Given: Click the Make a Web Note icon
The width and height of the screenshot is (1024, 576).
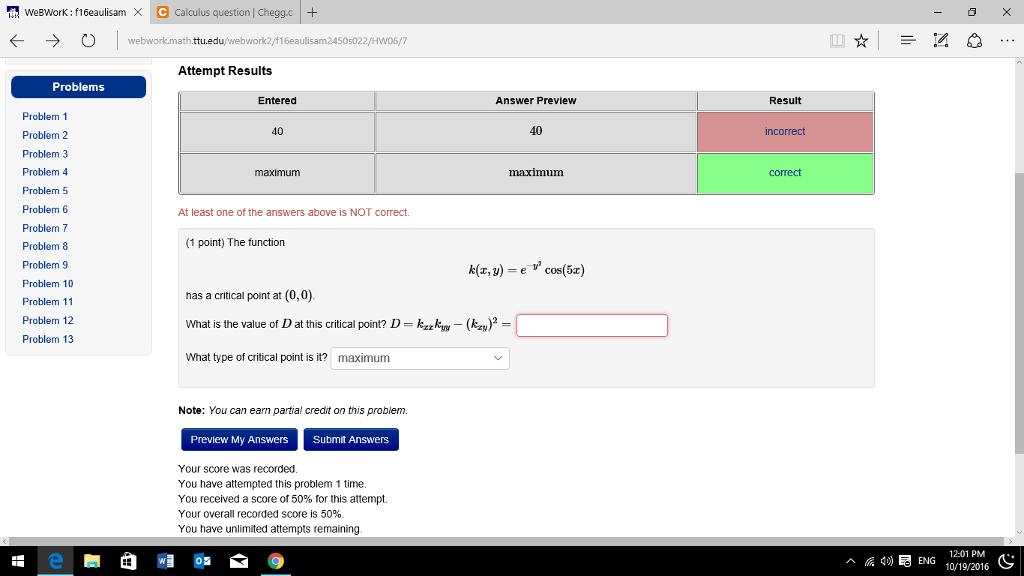Looking at the screenshot, I should 940,40.
